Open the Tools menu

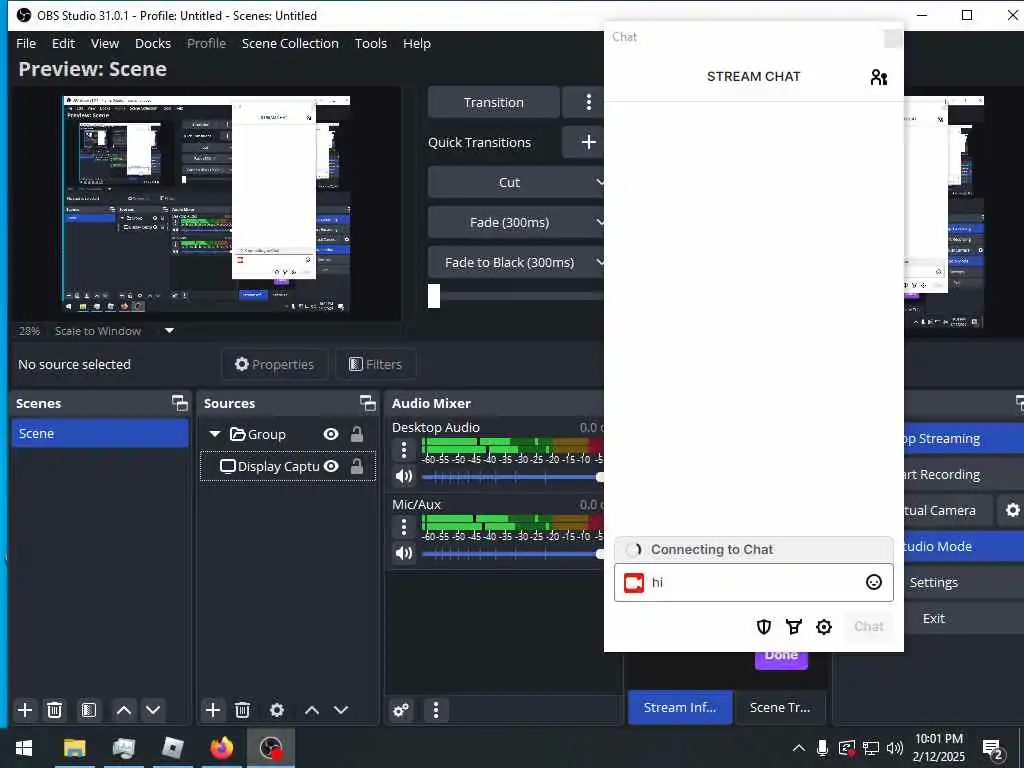[x=370, y=43]
